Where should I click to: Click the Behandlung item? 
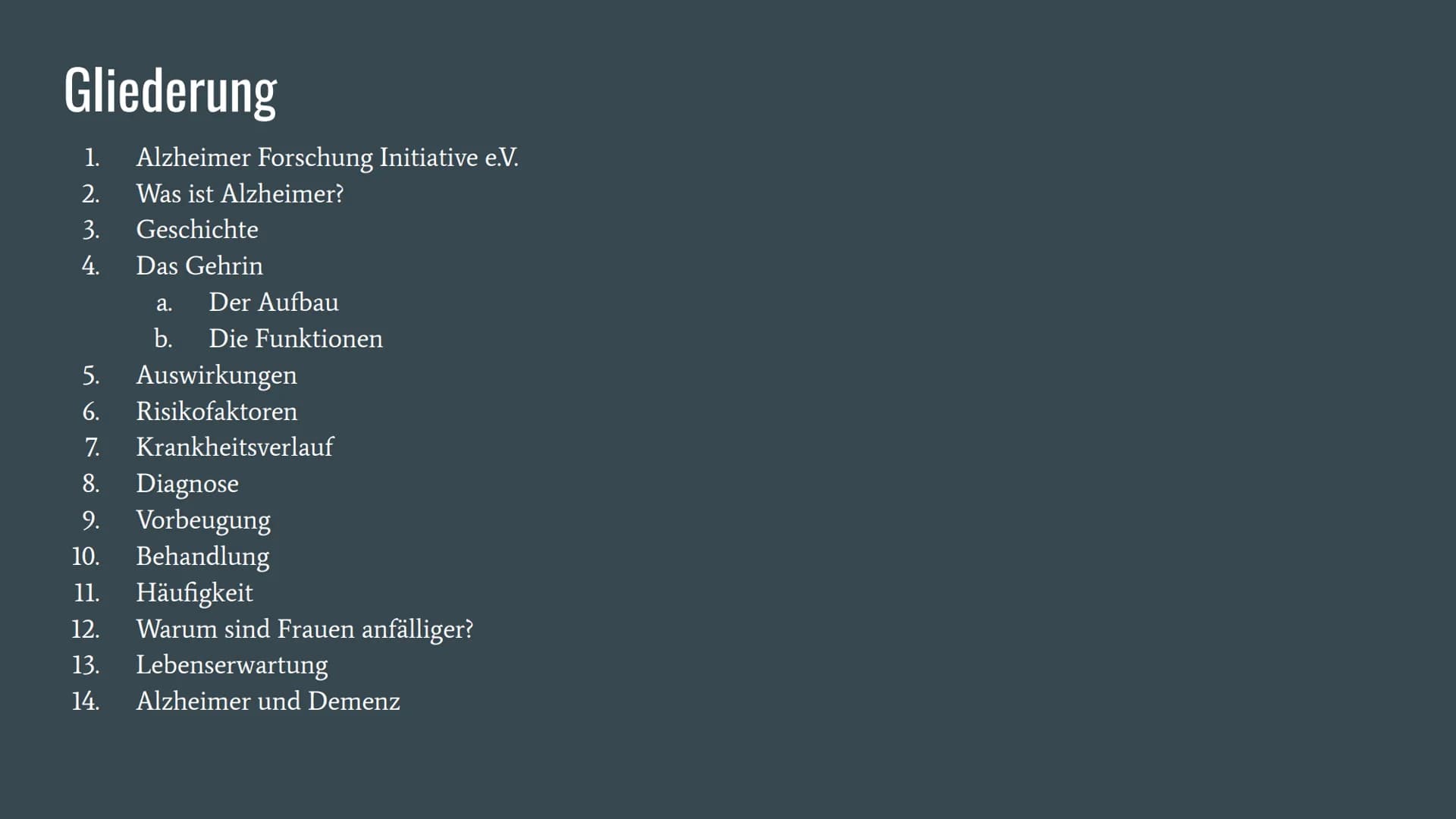coord(202,557)
